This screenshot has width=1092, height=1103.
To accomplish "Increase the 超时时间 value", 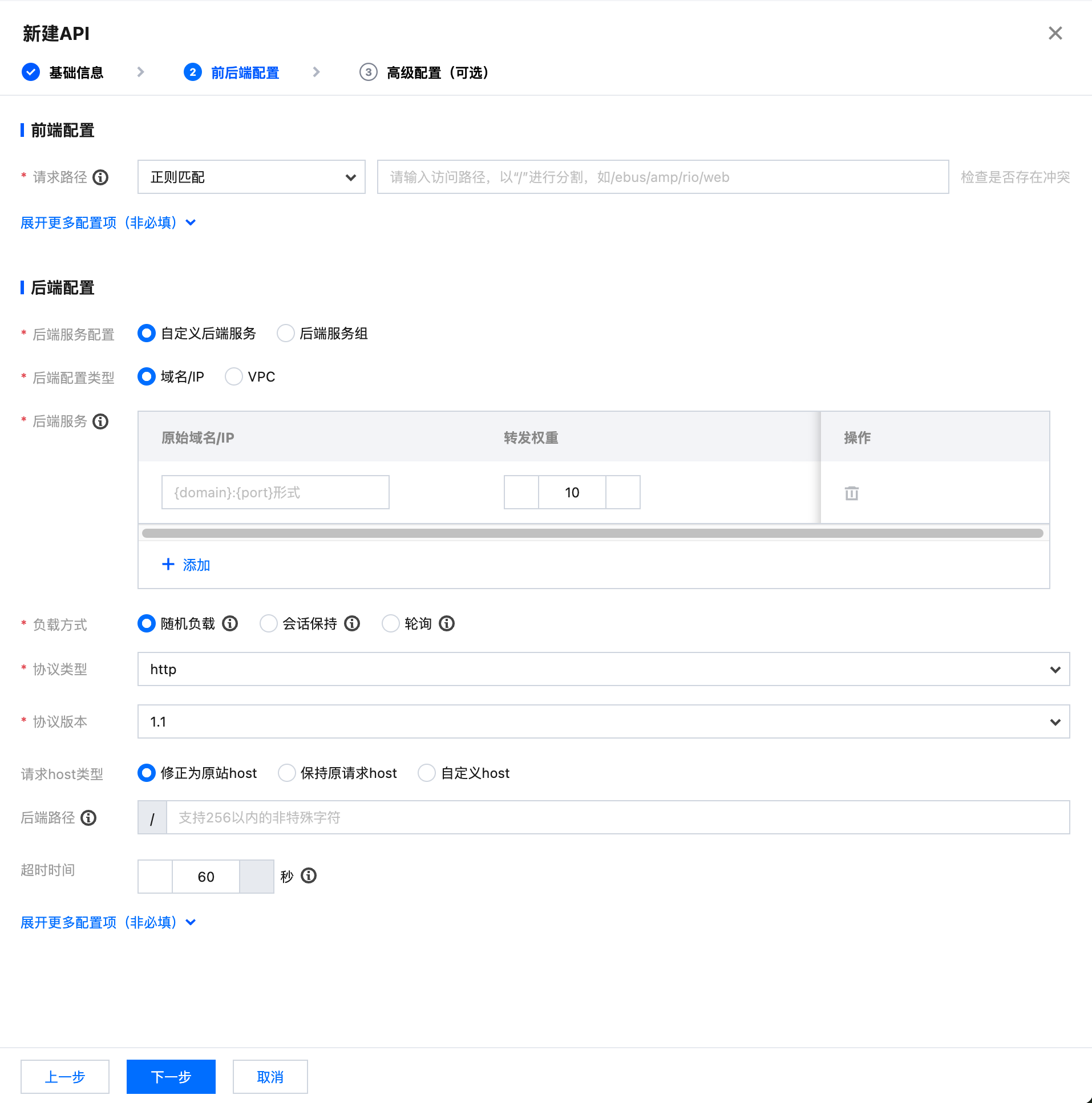I will (x=257, y=877).
